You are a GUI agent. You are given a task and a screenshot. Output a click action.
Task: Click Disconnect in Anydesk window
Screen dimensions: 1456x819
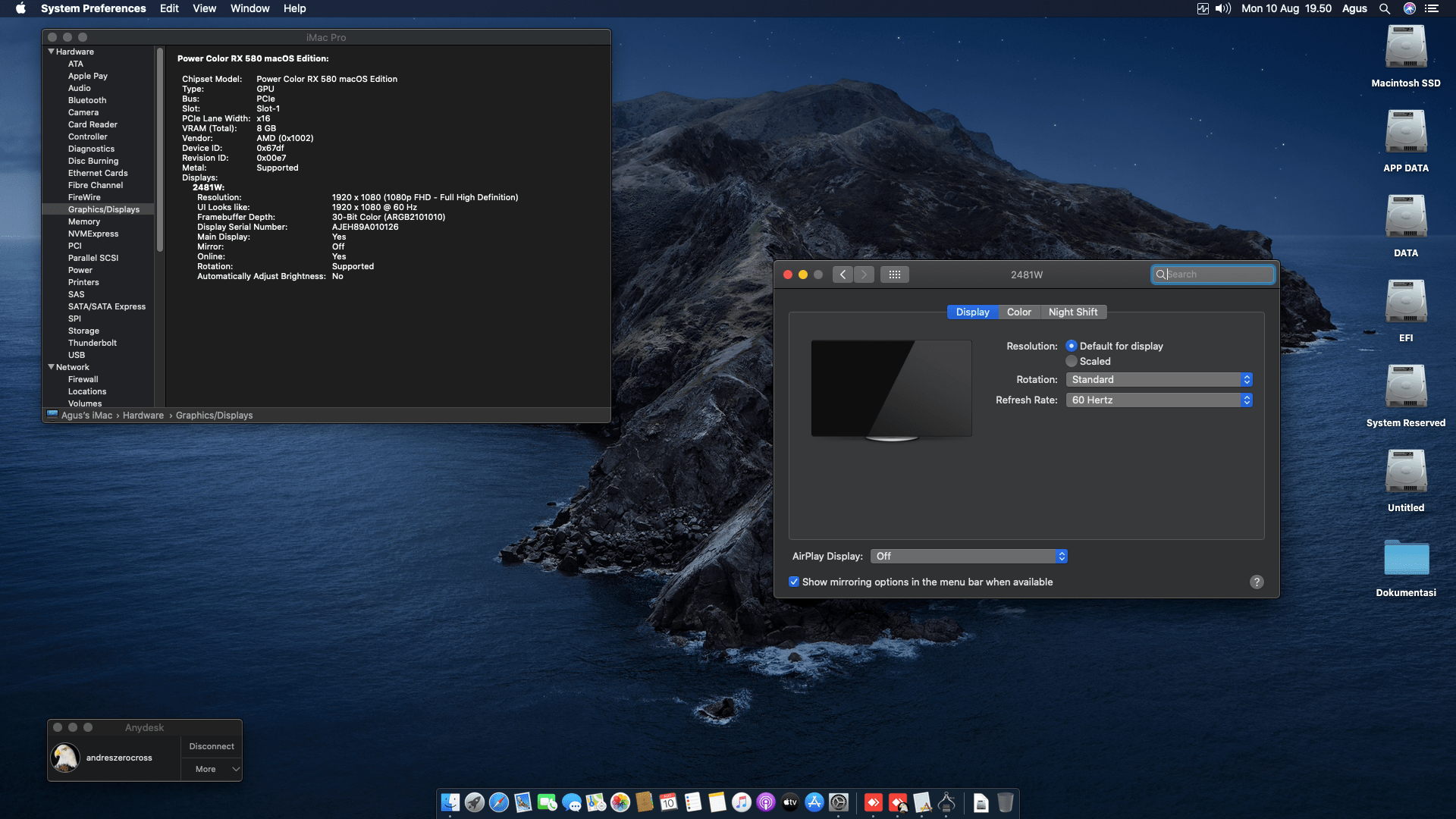coord(212,746)
